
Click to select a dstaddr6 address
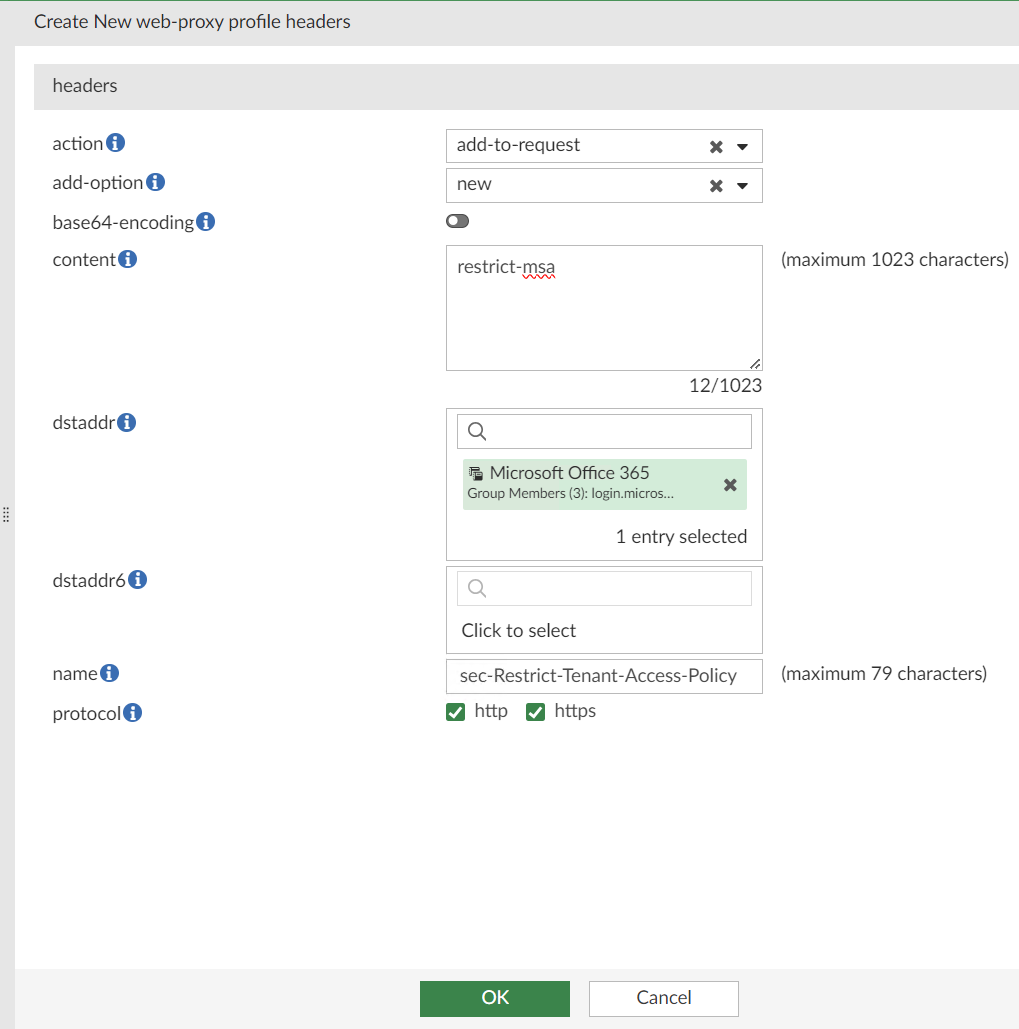tap(519, 630)
